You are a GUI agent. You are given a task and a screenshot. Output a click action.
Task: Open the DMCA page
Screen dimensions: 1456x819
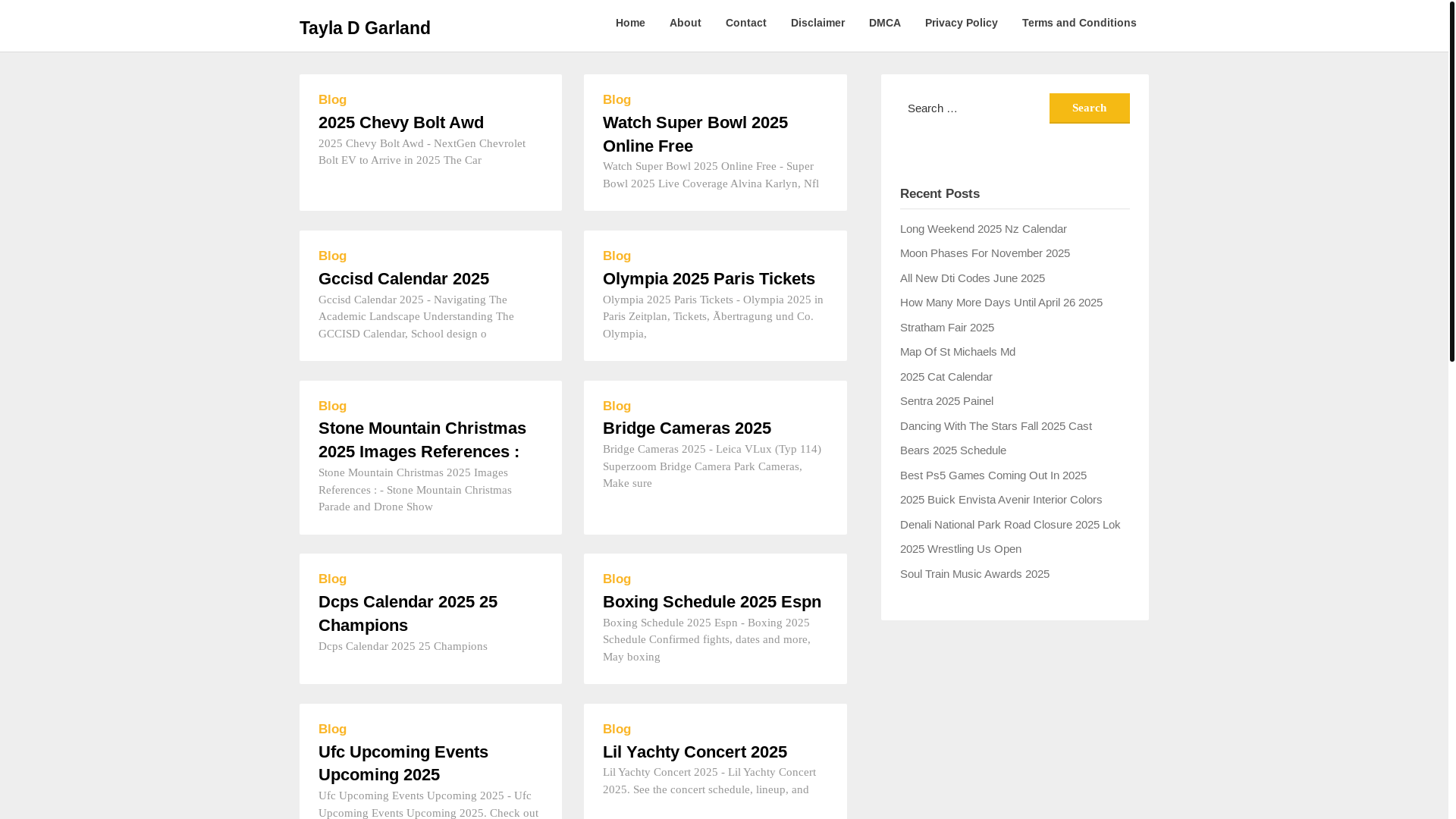tap(884, 23)
